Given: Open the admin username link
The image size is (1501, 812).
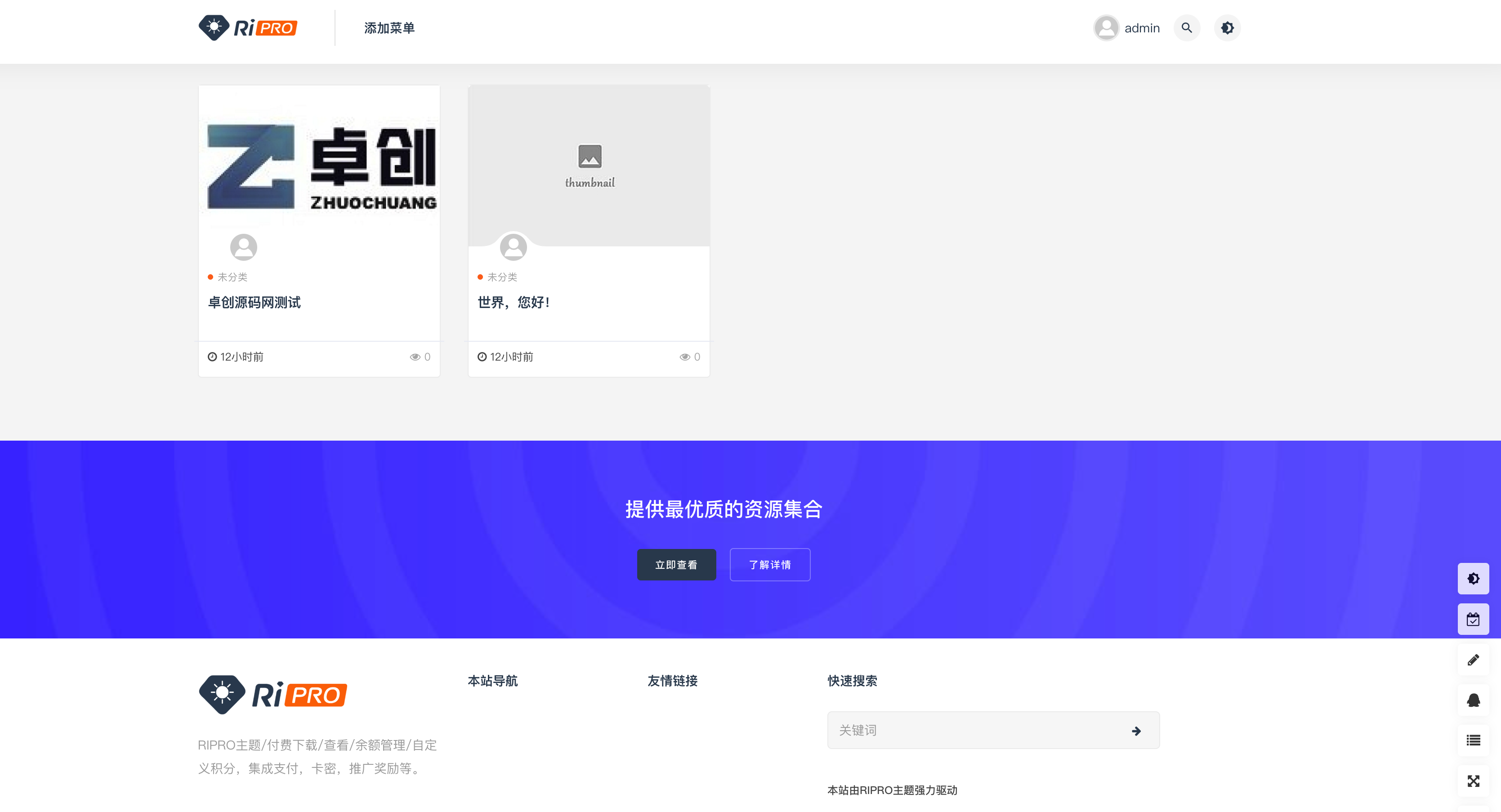Looking at the screenshot, I should point(1141,28).
